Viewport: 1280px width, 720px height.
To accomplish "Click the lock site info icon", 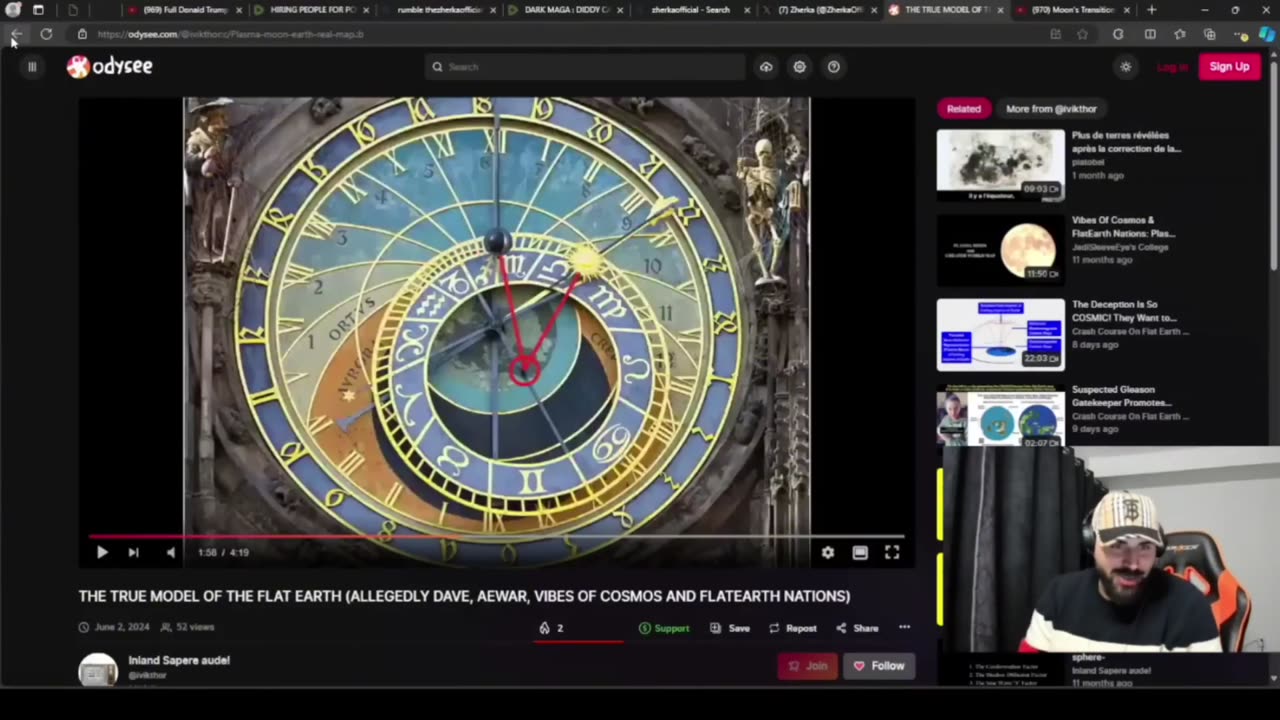I will click(x=82, y=34).
